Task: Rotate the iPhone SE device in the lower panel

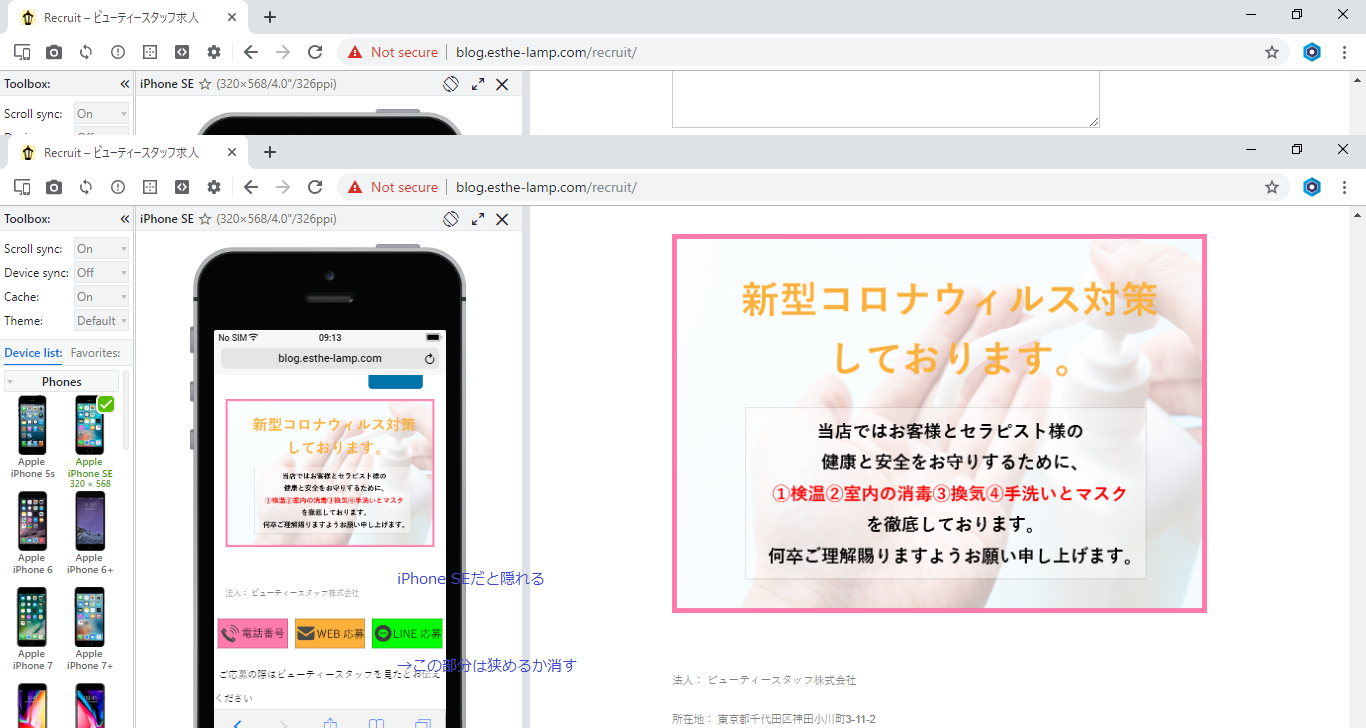Action: tap(451, 219)
